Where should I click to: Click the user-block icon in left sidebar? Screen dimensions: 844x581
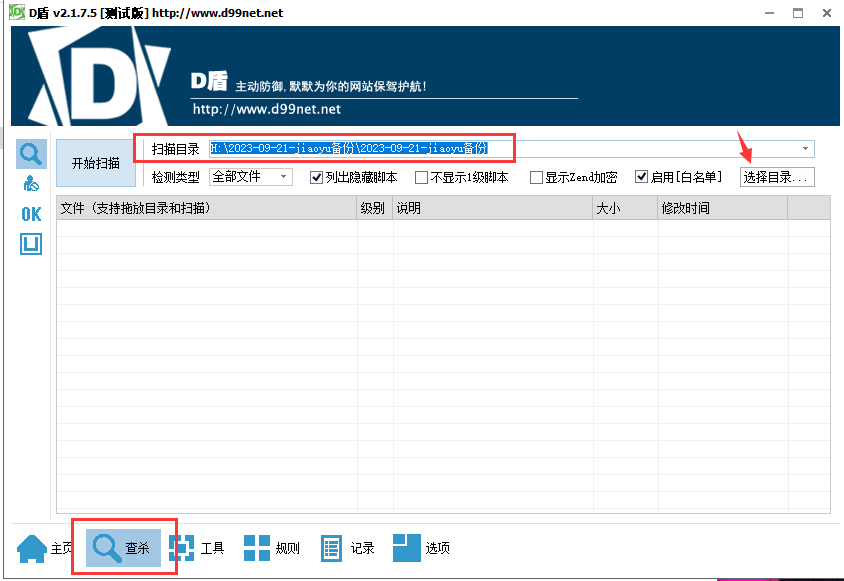click(x=31, y=184)
